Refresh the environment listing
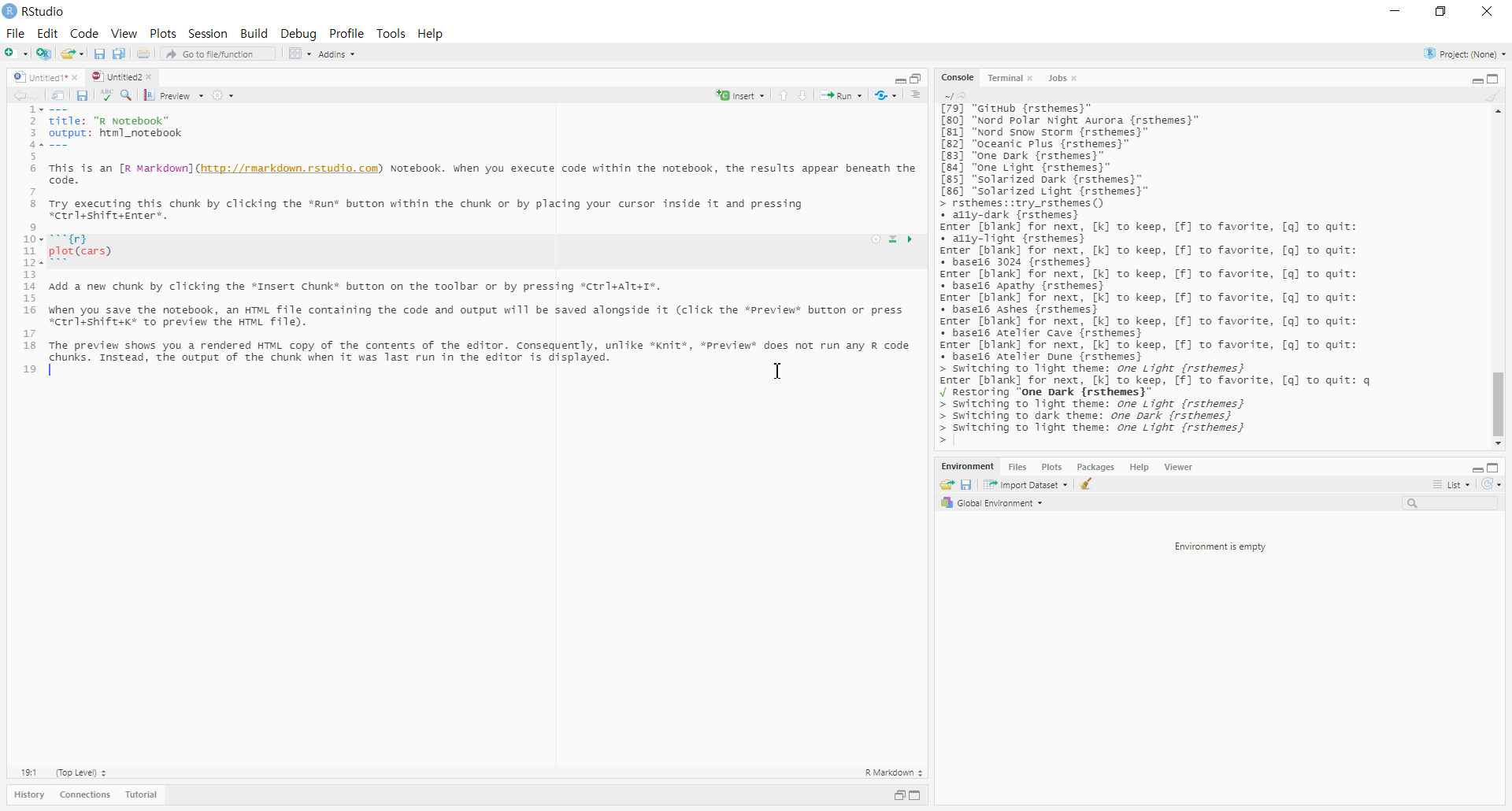 (1487, 484)
